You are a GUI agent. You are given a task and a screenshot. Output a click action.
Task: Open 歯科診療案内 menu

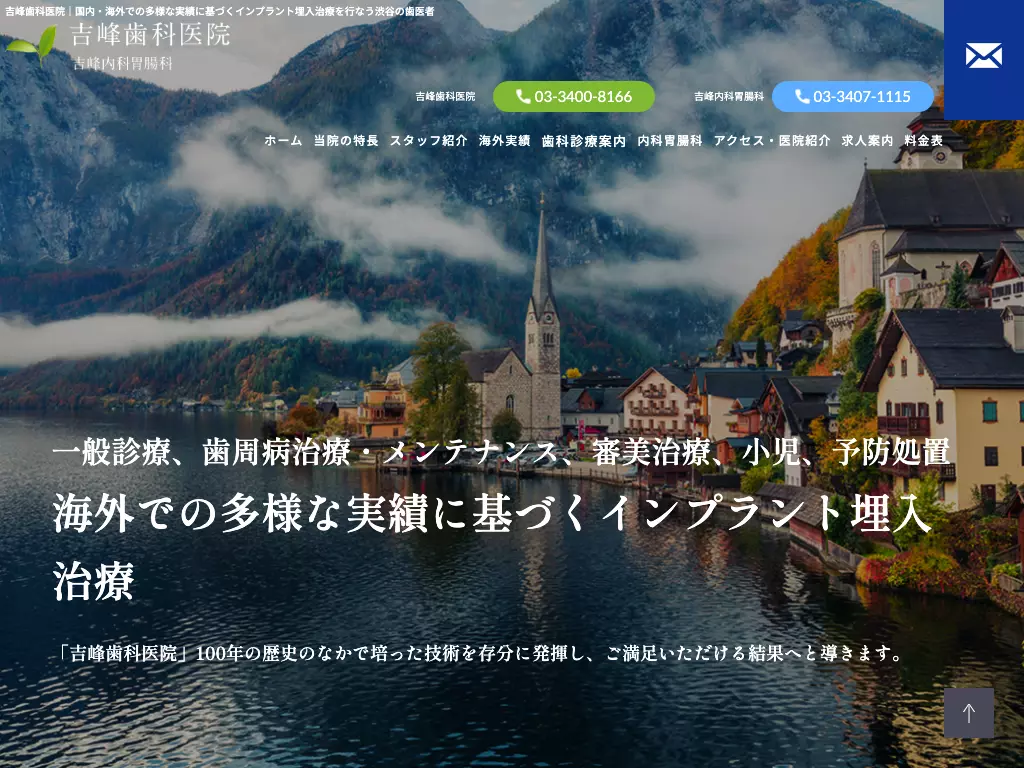(584, 140)
